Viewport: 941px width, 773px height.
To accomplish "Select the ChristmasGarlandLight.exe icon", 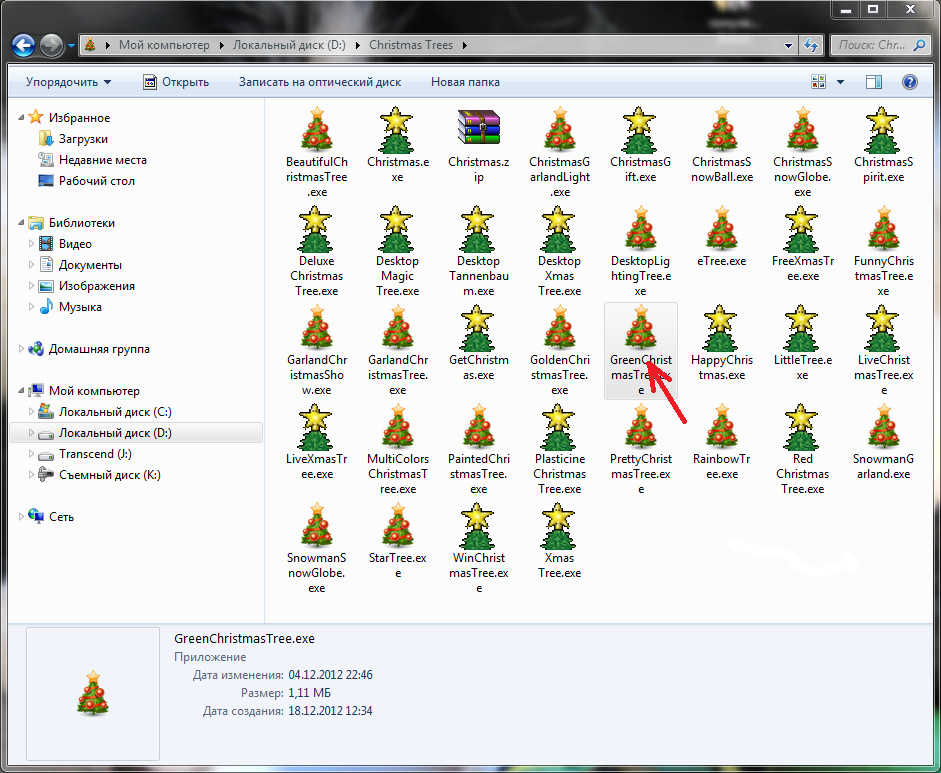I will (559, 129).
